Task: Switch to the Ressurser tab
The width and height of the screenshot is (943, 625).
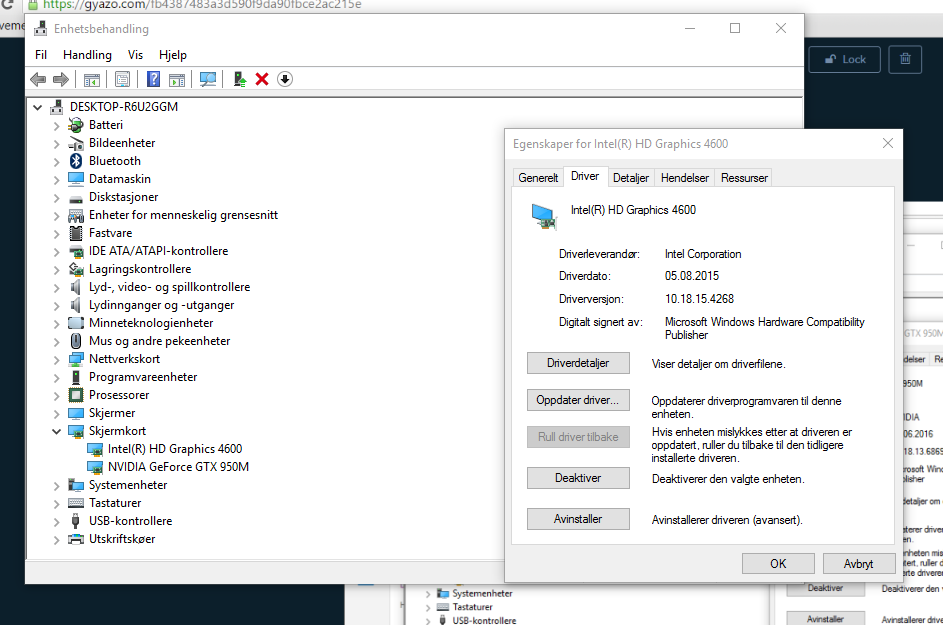Action: (744, 178)
